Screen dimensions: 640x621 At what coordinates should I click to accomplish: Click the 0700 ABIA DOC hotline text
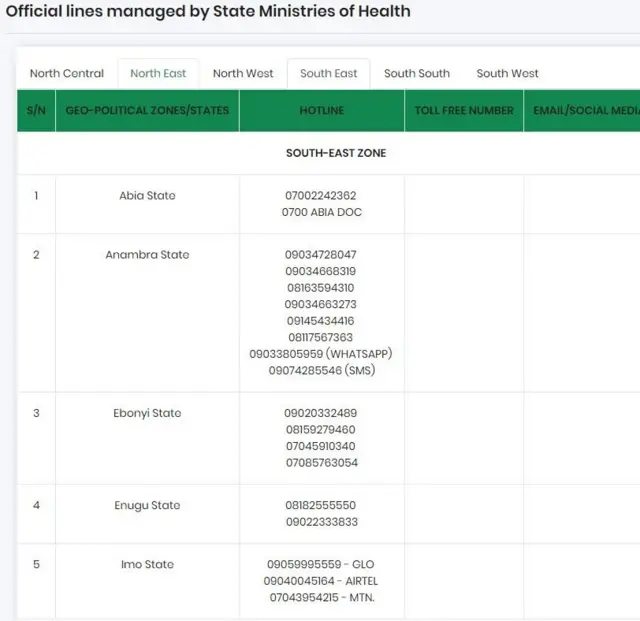point(321,213)
